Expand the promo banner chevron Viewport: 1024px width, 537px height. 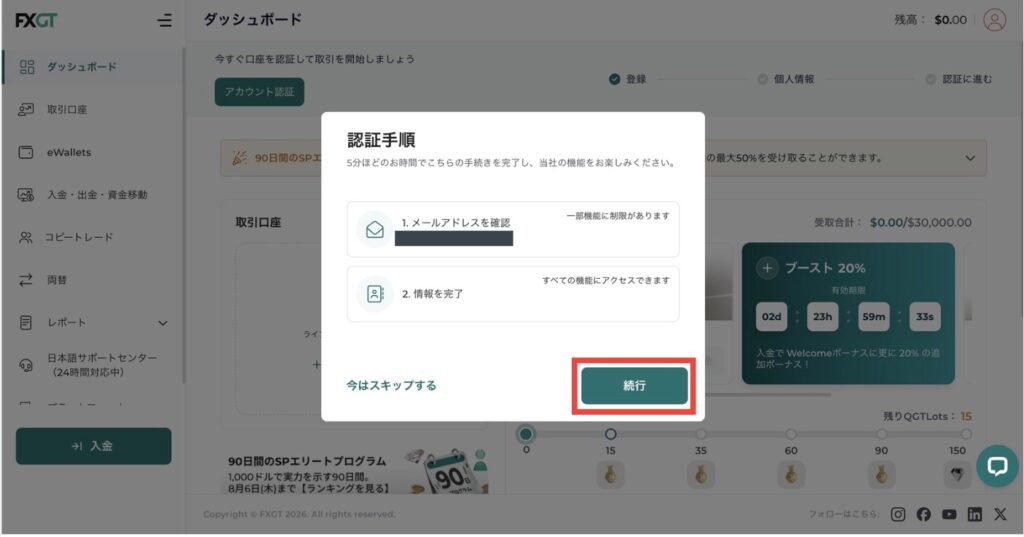pos(970,158)
